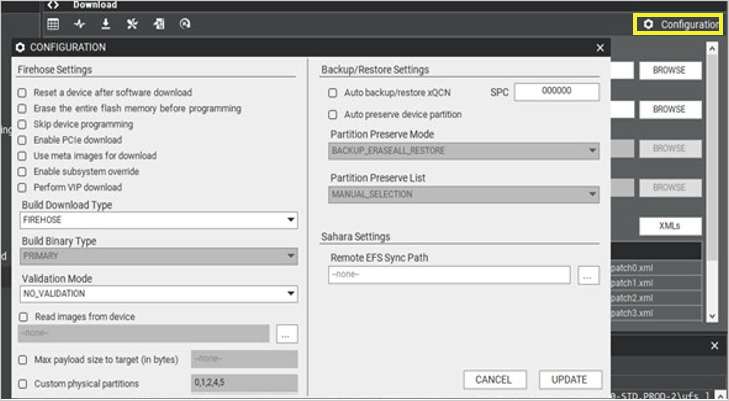729x401 pixels.
Task: Toggle Use meta images for download
Action: pos(22,156)
